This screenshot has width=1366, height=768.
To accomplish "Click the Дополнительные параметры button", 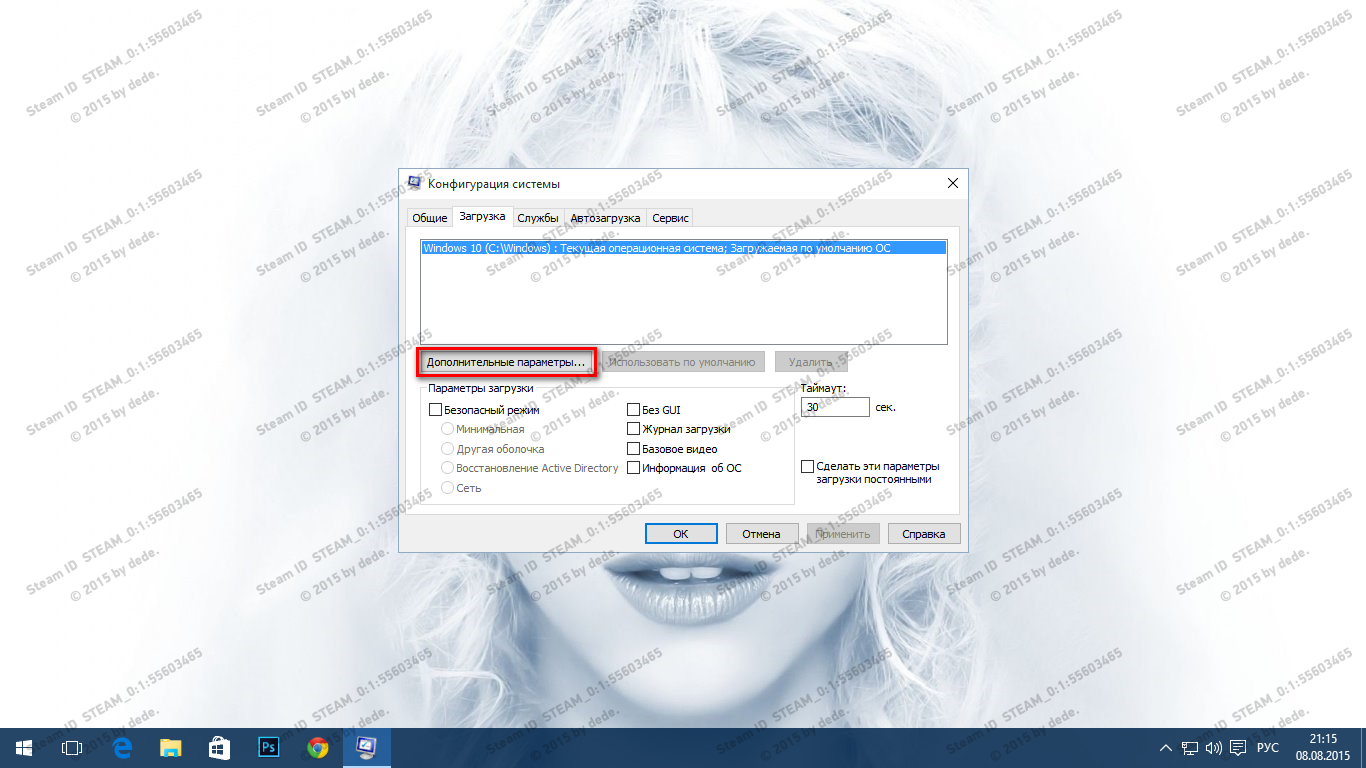I will tap(506, 362).
